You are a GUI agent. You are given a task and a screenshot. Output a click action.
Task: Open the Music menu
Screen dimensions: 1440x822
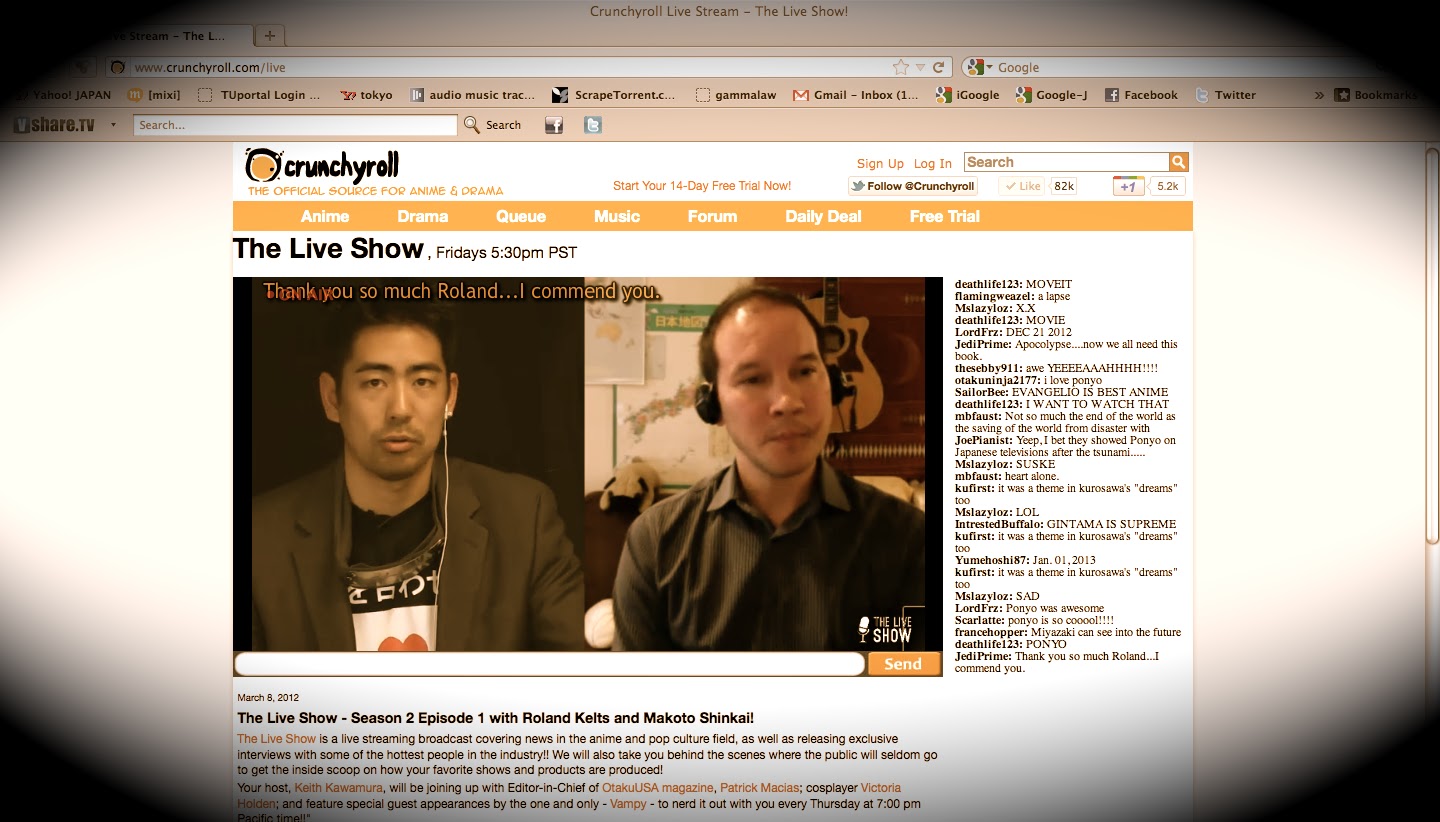point(617,216)
